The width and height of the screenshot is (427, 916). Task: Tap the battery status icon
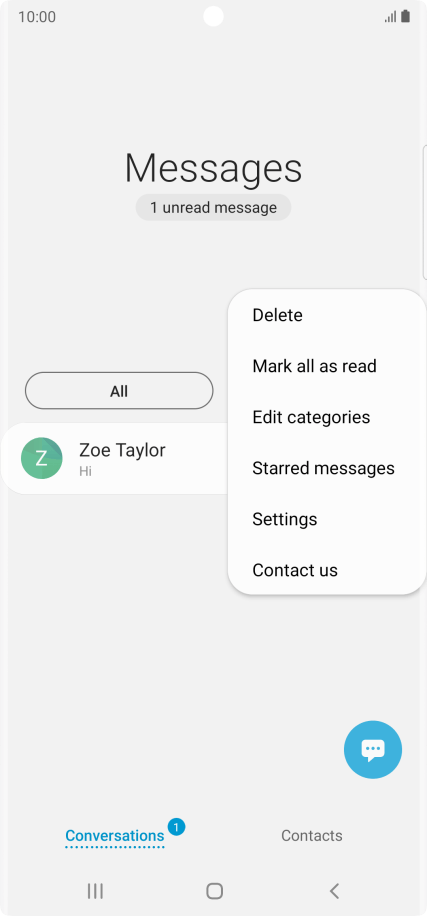tap(405, 16)
